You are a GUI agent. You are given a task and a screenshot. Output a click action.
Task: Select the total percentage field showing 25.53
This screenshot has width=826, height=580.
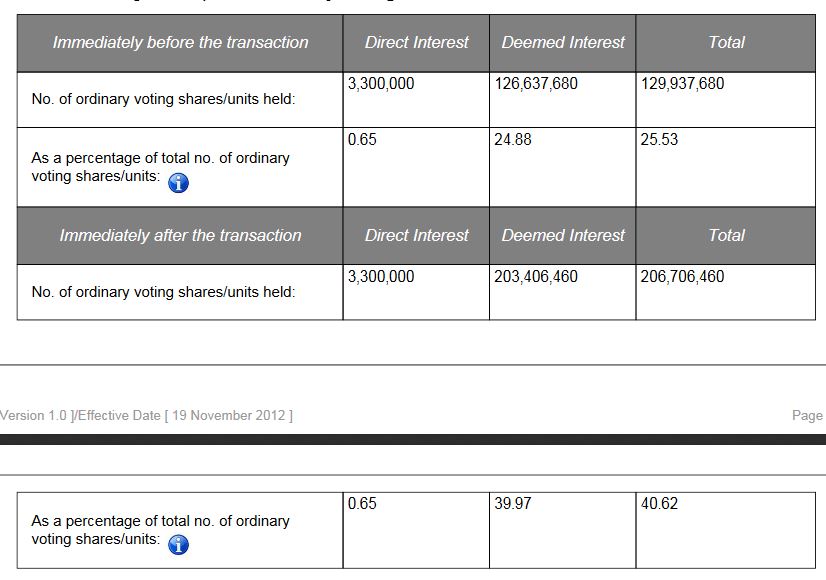click(725, 166)
